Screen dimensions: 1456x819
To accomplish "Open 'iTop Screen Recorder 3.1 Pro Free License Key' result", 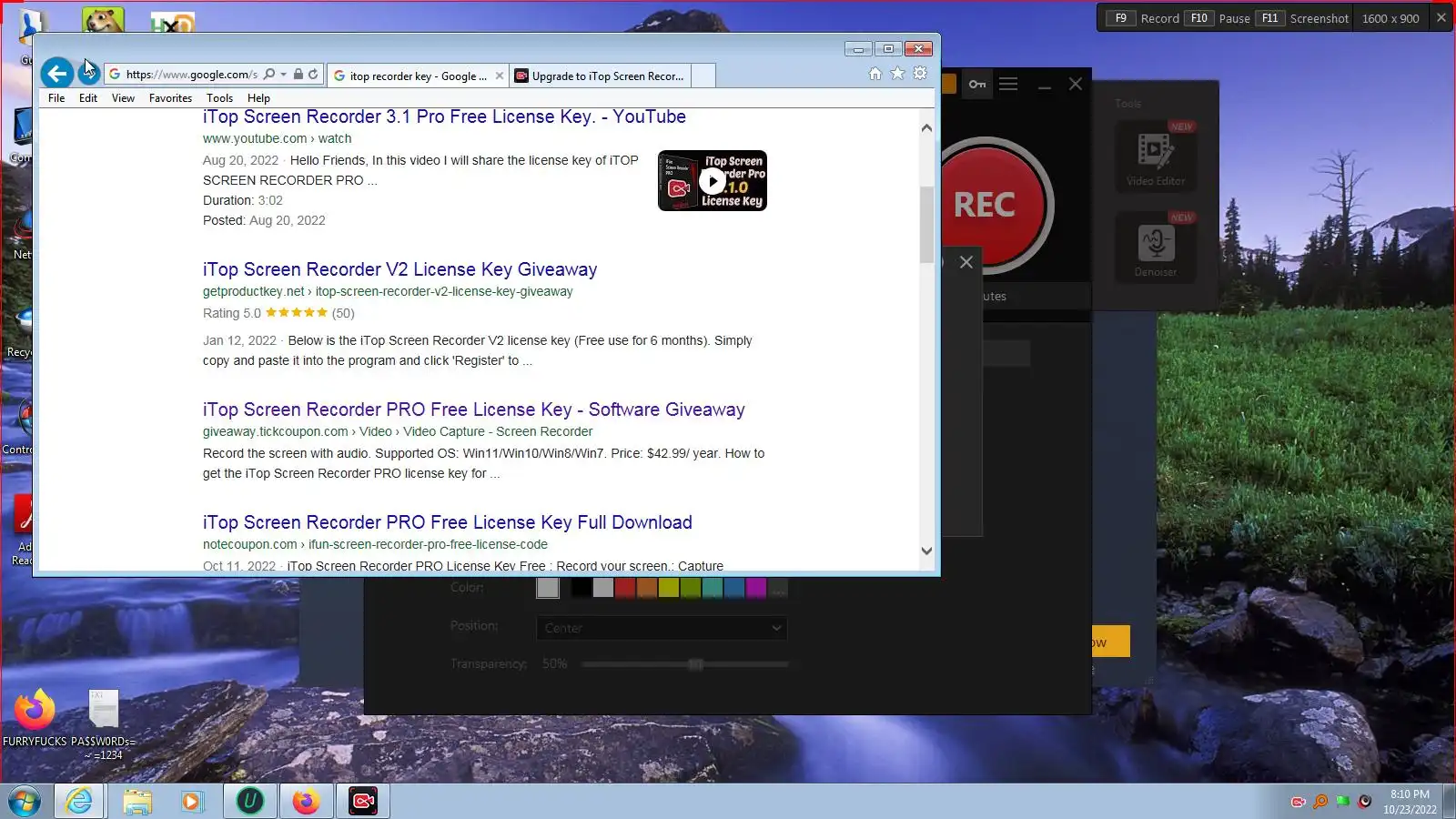I will [x=444, y=117].
